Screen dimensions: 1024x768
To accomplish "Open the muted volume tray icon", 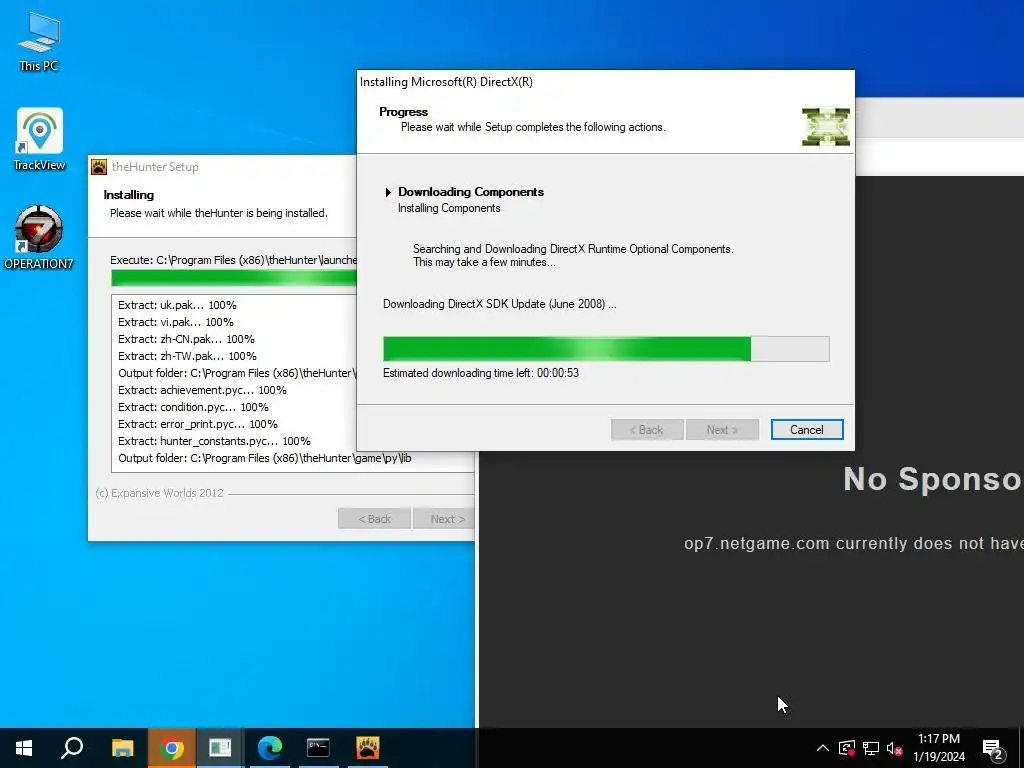I will (x=894, y=748).
